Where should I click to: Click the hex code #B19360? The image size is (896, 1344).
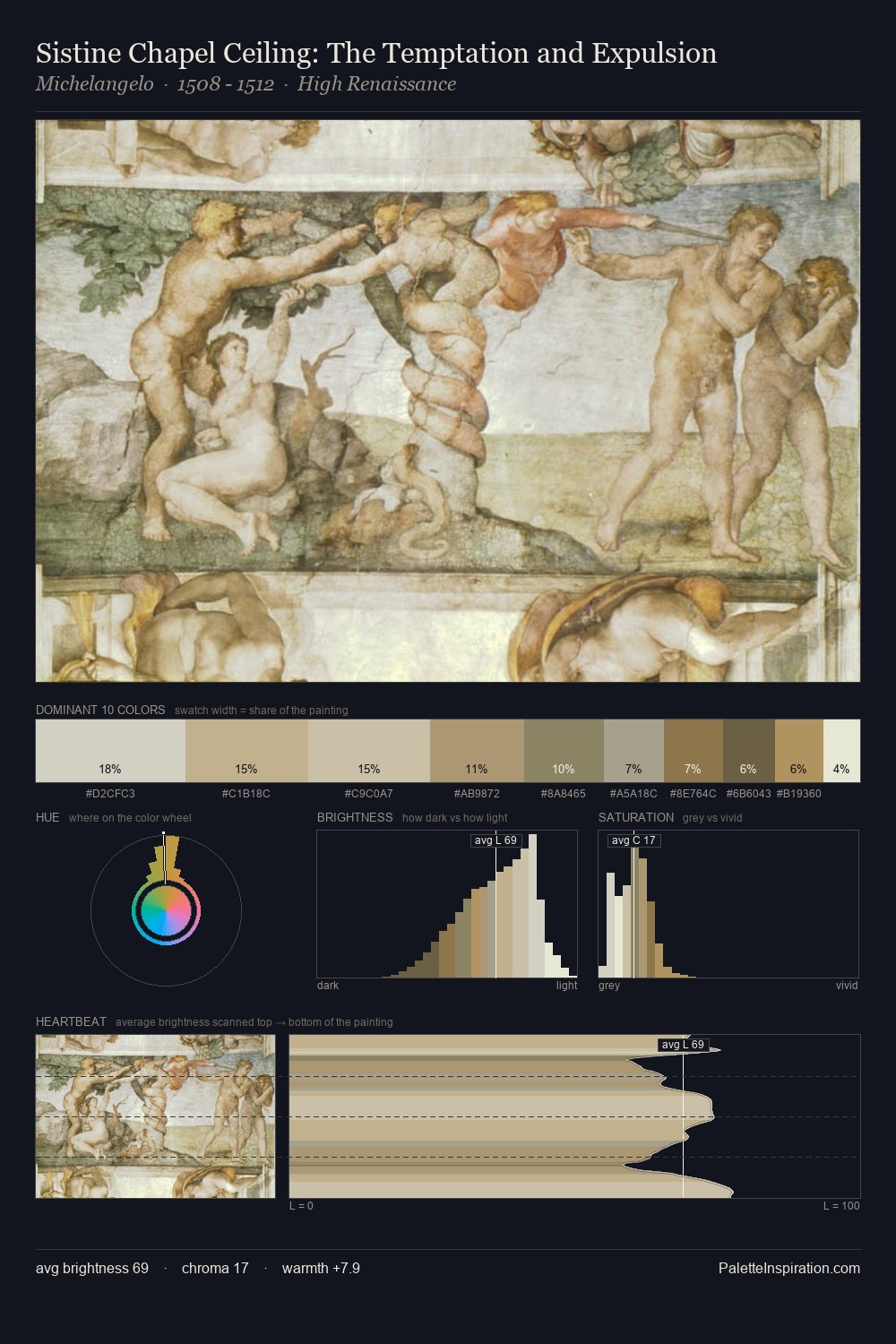tap(799, 794)
